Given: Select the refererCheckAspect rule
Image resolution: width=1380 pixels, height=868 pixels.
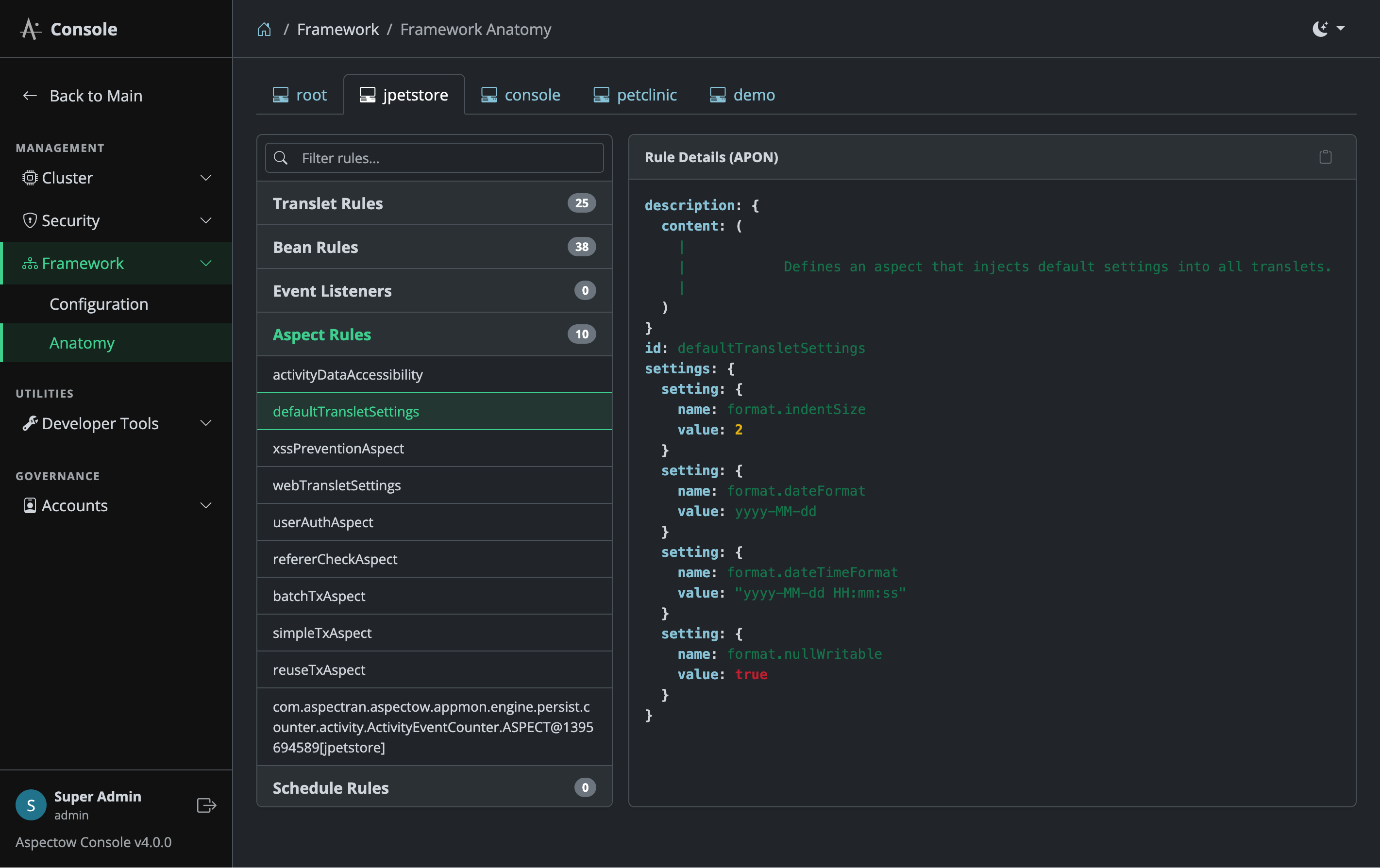Looking at the screenshot, I should pos(435,559).
